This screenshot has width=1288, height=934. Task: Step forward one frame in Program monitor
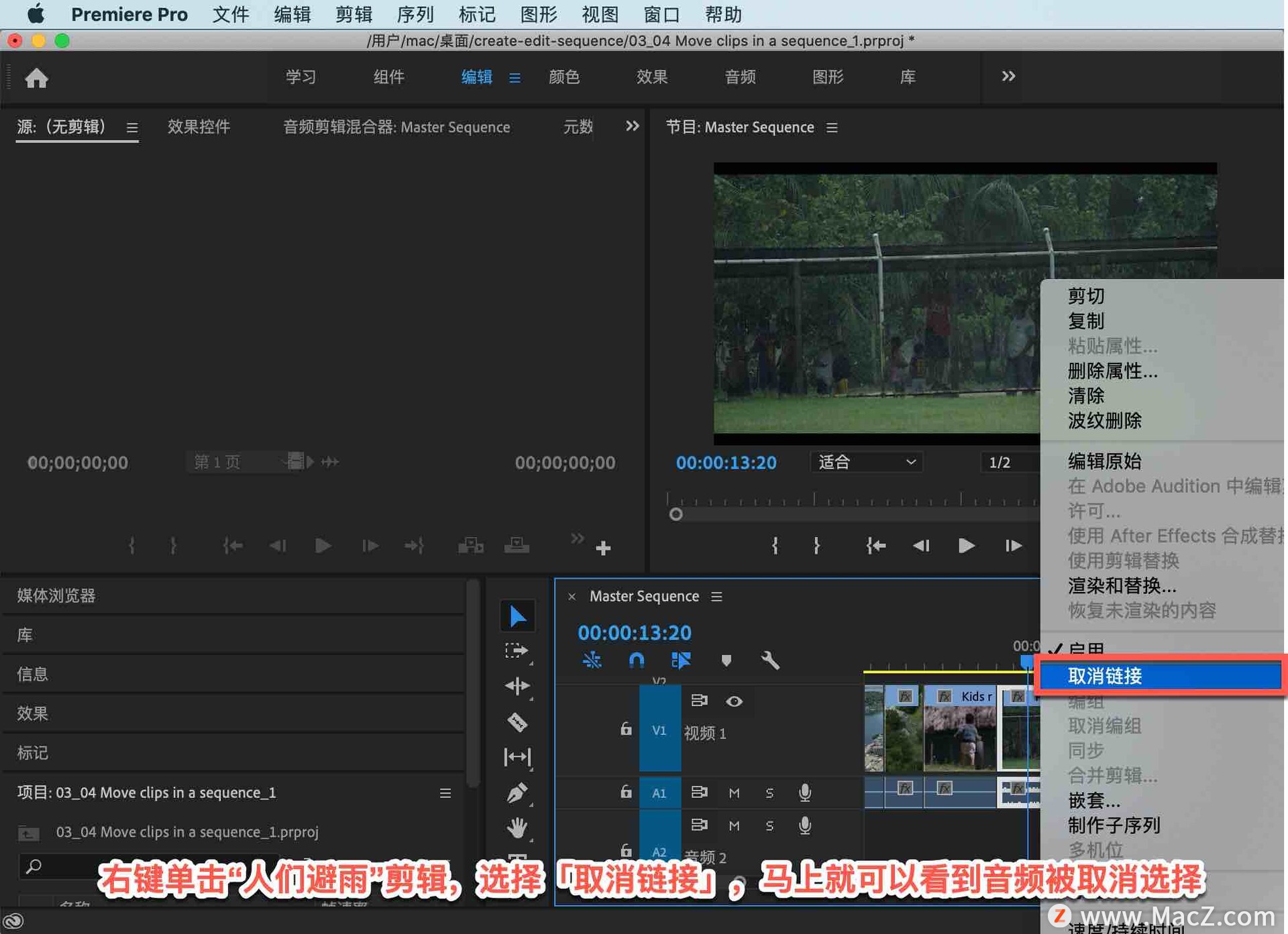click(x=1013, y=546)
